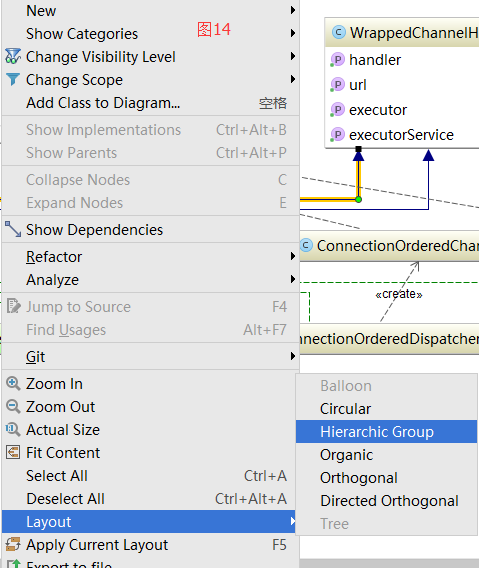The image size is (479, 568).
Task: Click the Fit Content icon
Action: point(13,452)
